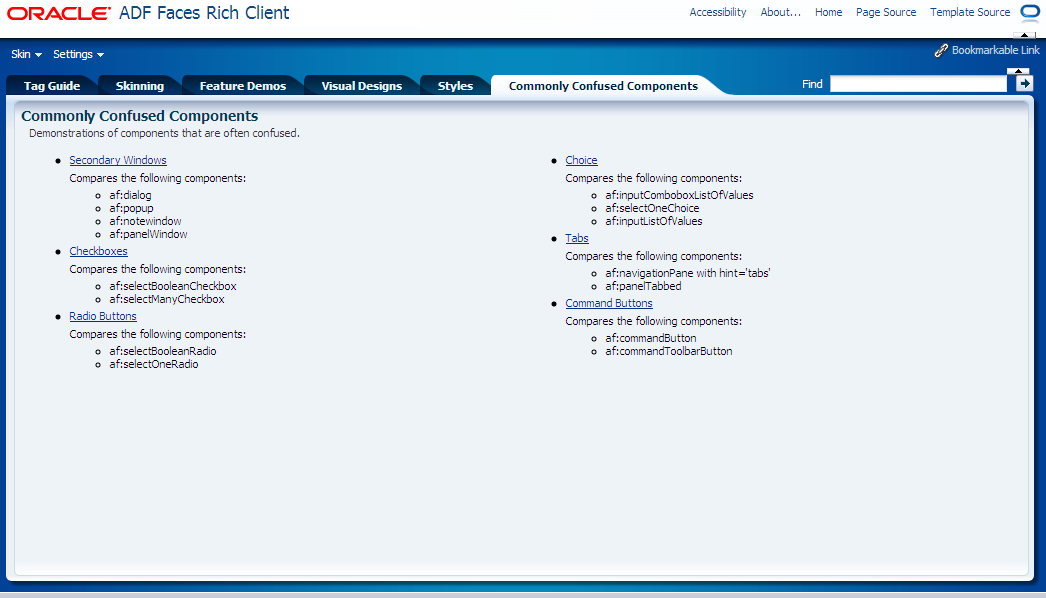Click the Accessibility link in the header
Screen dimensions: 1046x598
717,12
